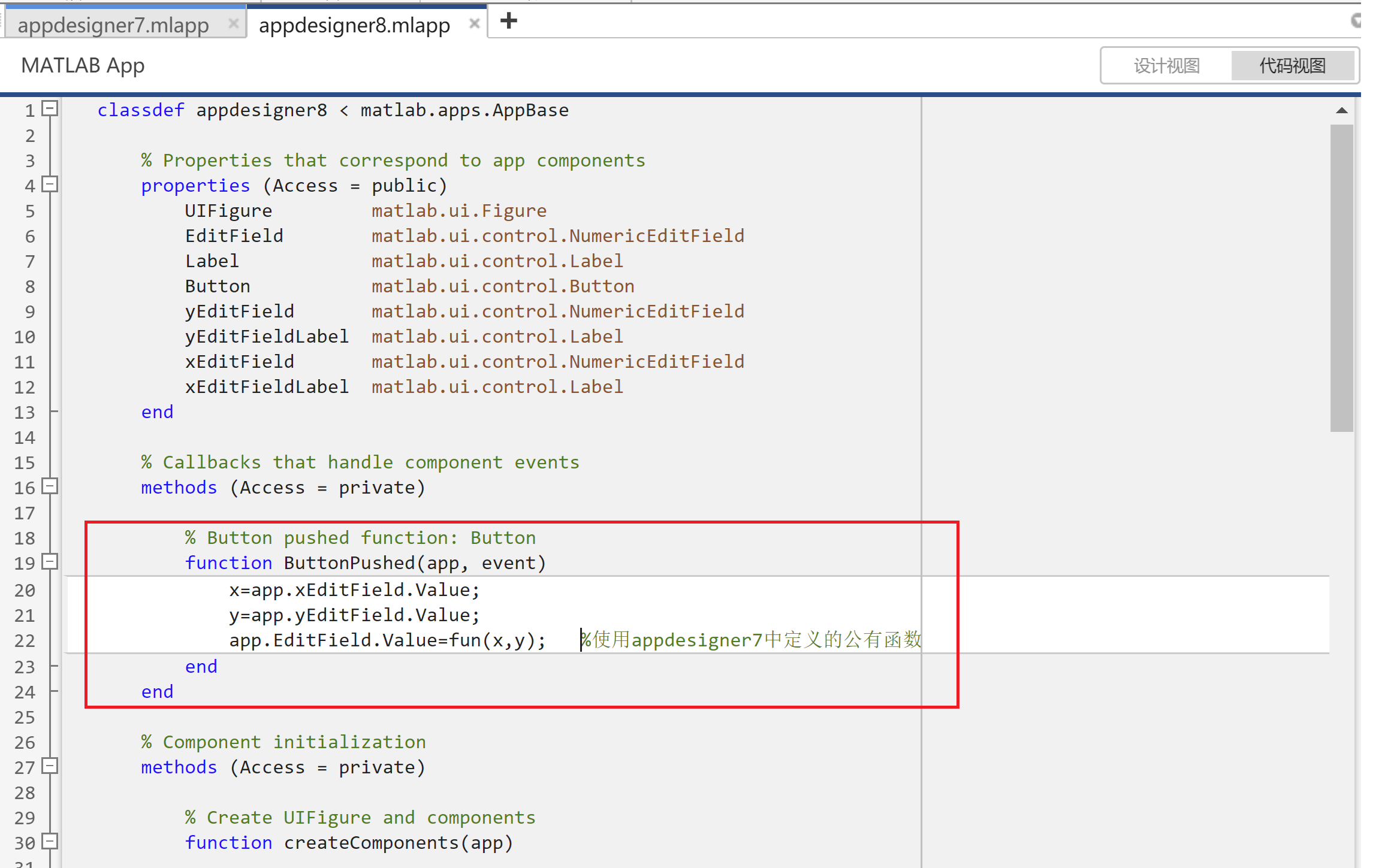This screenshot has height=868, width=1382.
Task: Switch to the appdesigner7.mlapp tab
Action: (x=113, y=25)
